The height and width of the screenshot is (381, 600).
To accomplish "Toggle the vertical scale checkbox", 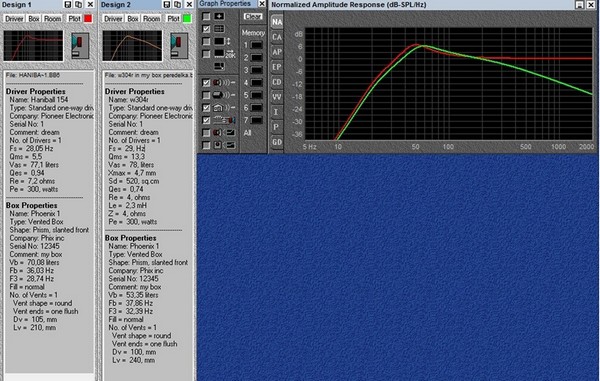I will [206, 41].
